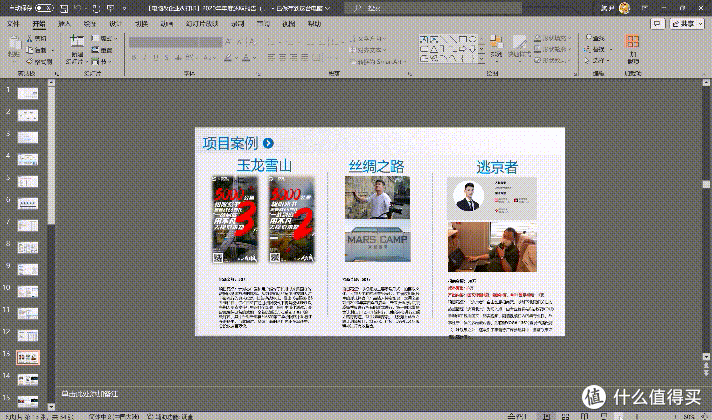
Task: Click the Select button in Editing group
Action: 597,60
